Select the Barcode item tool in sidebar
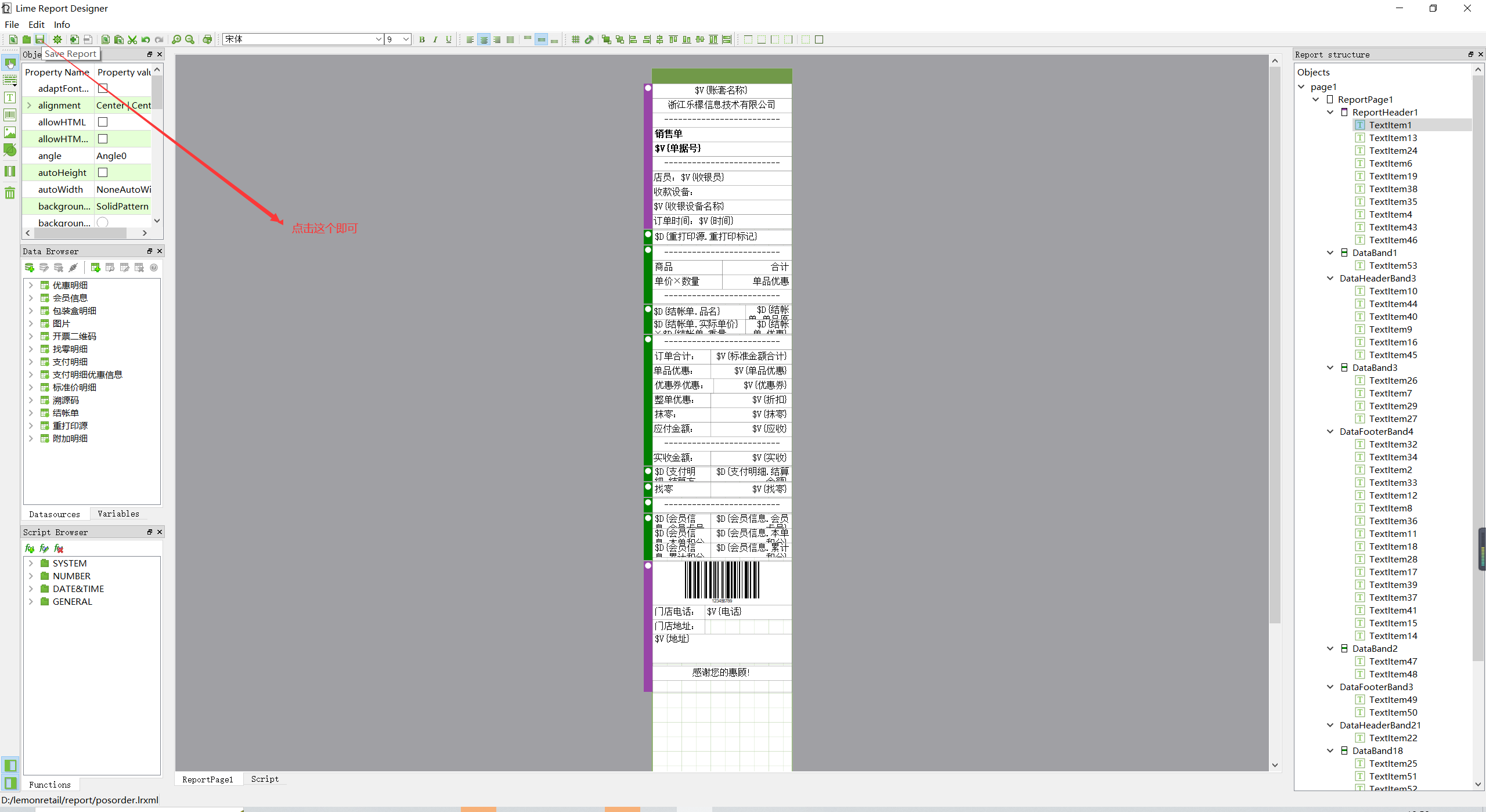This screenshot has height=812, width=1486. pyautogui.click(x=10, y=115)
